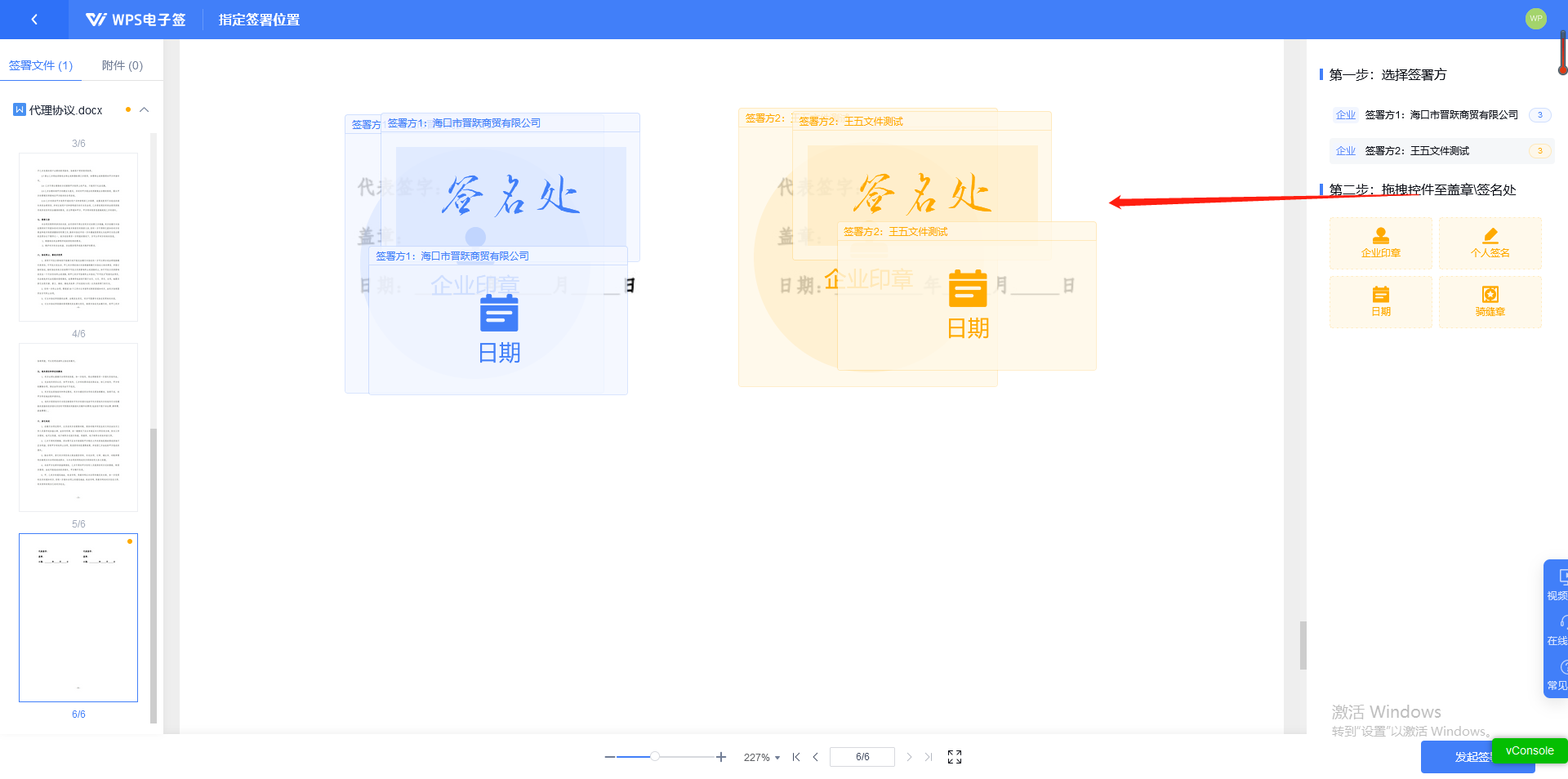This screenshot has height=779, width=1568.
Task: Click the 签署方2 count badge 3
Action: tap(1540, 151)
